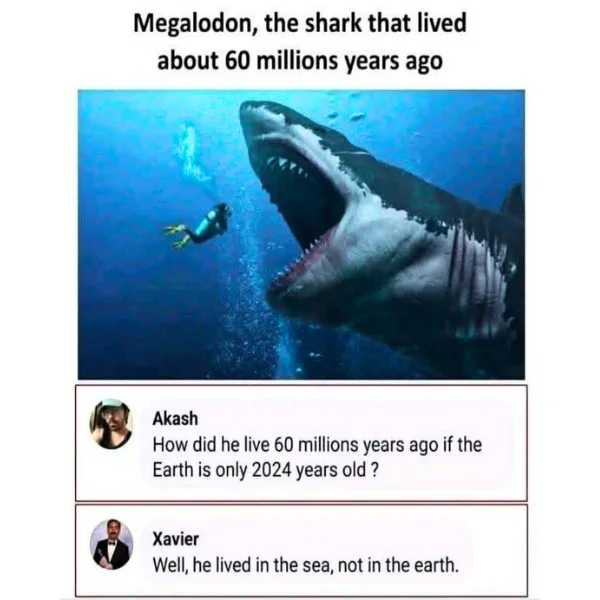Viewport: 600px width, 600px height.
Task: Click the headline line about 60 millions years
Action: 300,61
